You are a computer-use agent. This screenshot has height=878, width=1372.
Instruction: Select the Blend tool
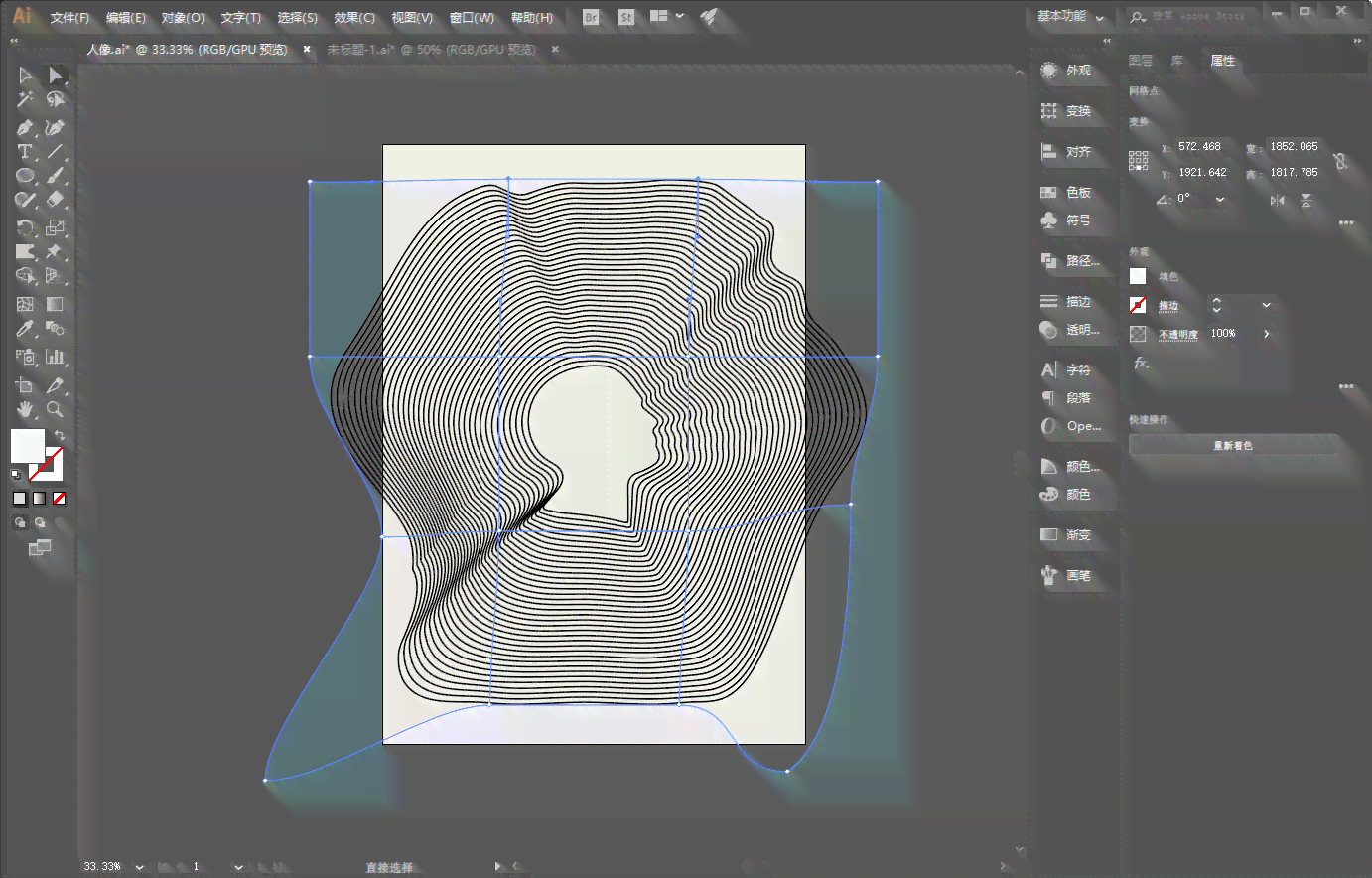point(55,329)
